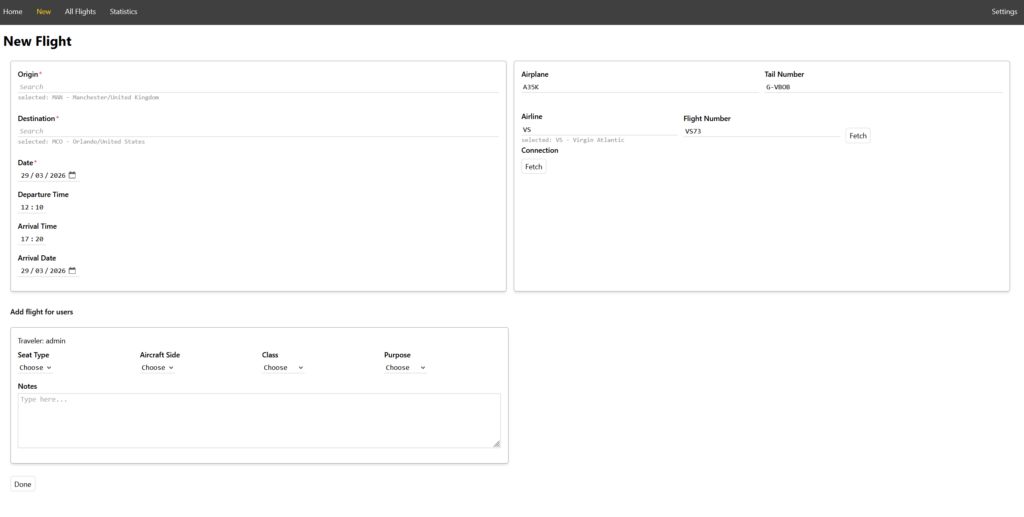
Task: Click the Departure Time field 12:10
Action: [x=32, y=207]
